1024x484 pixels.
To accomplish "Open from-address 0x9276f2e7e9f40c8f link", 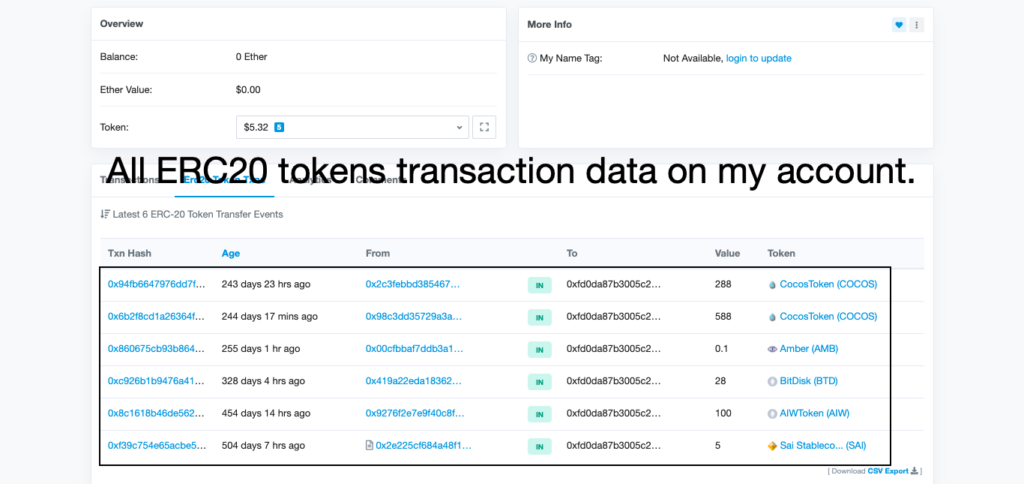I will pyautogui.click(x=415, y=413).
